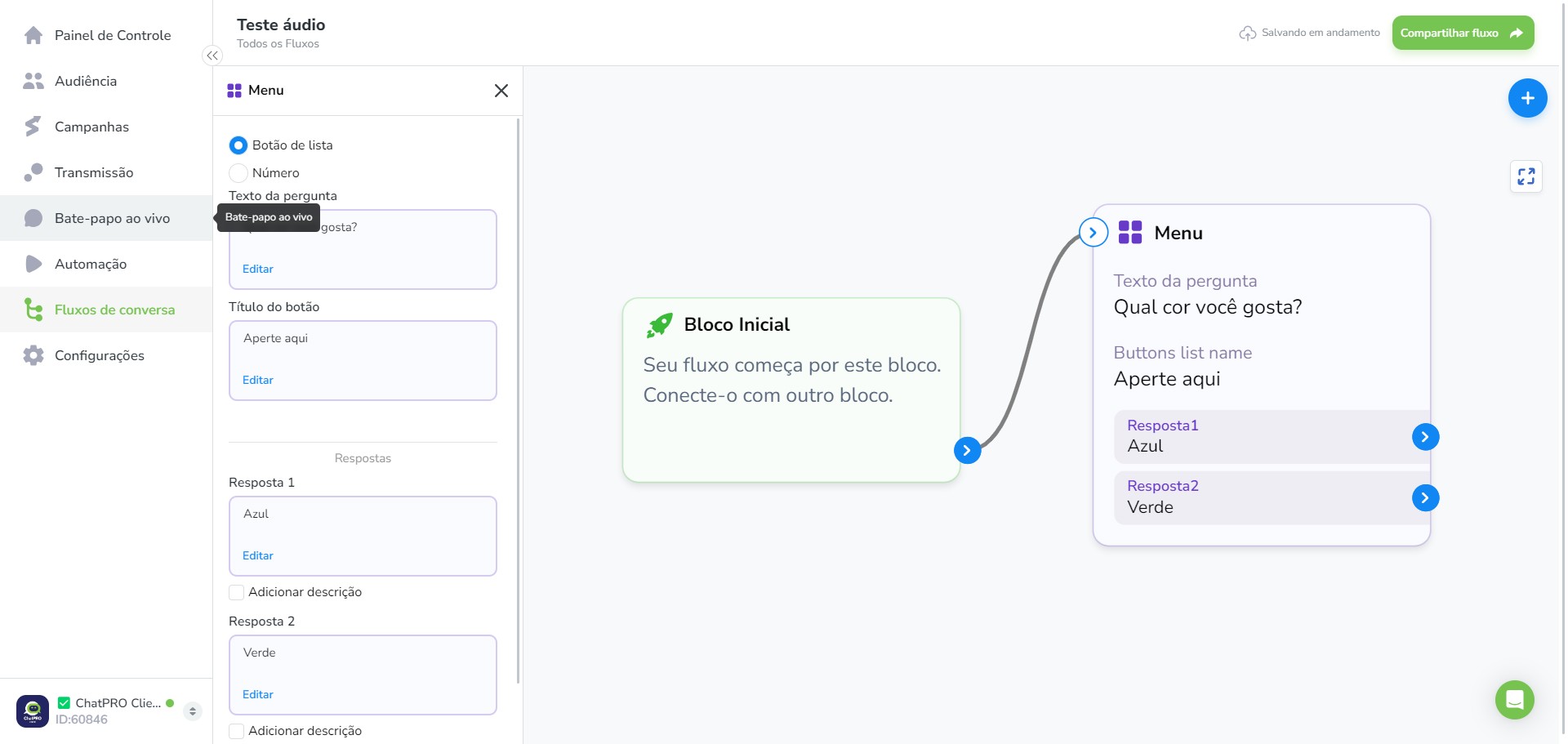
Task: Click the Menu panel vertical scrollbar
Action: (x=519, y=400)
